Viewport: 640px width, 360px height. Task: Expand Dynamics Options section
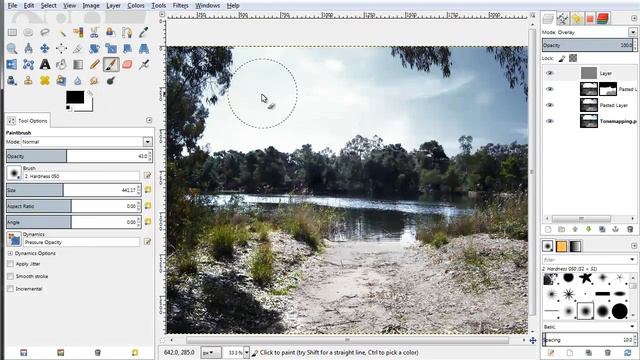(10, 253)
